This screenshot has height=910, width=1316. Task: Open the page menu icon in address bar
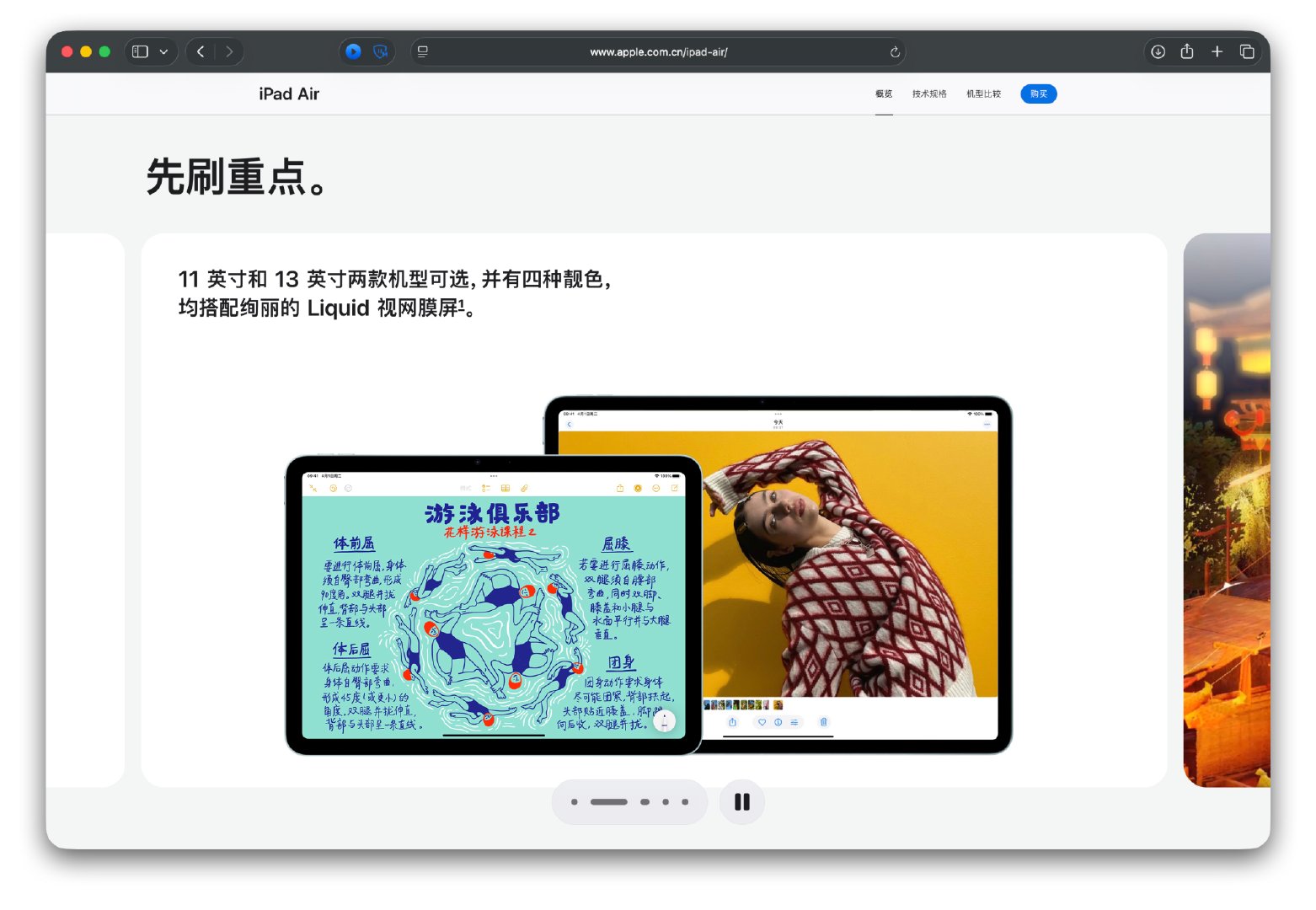click(x=423, y=51)
